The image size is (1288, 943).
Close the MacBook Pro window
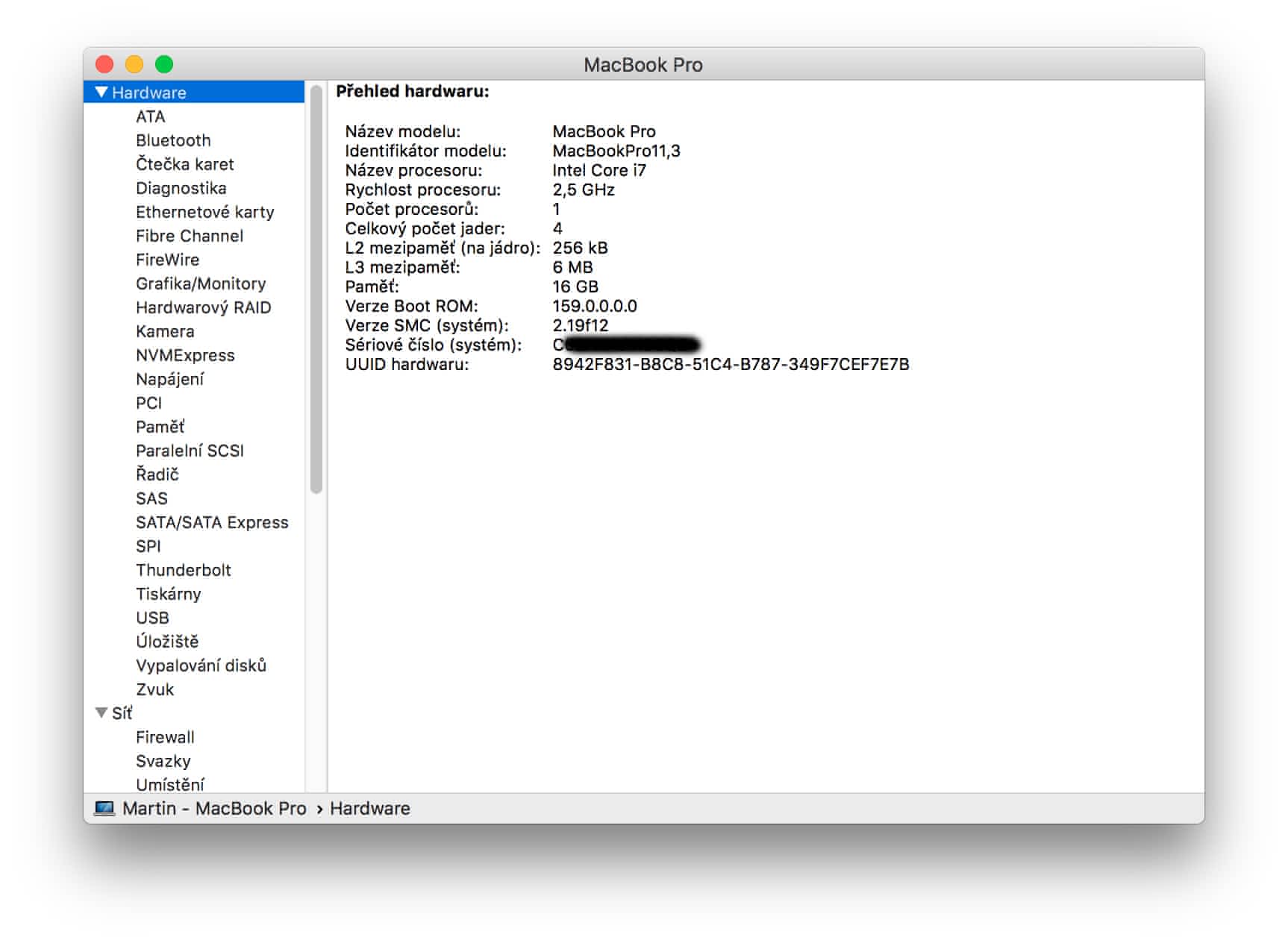pos(104,64)
